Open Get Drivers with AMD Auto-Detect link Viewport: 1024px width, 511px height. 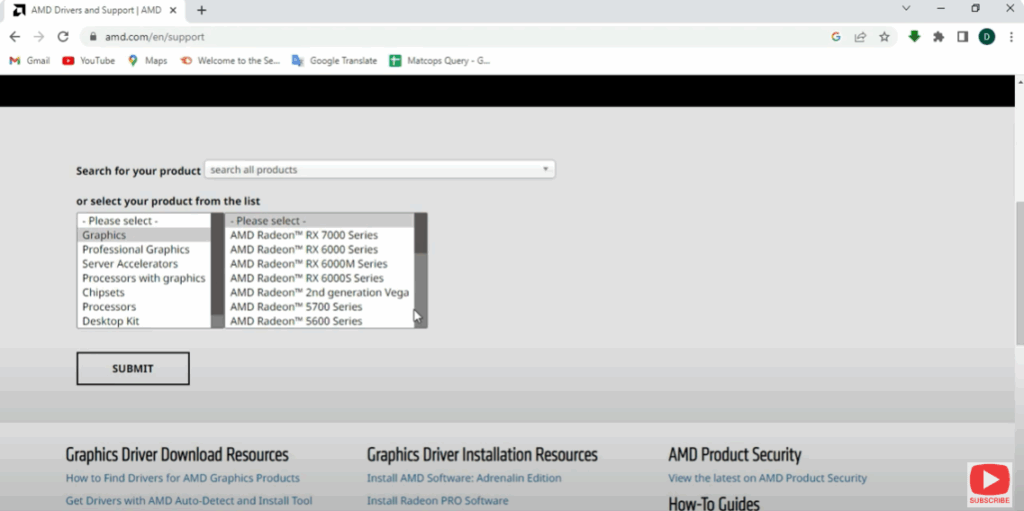tap(189, 501)
